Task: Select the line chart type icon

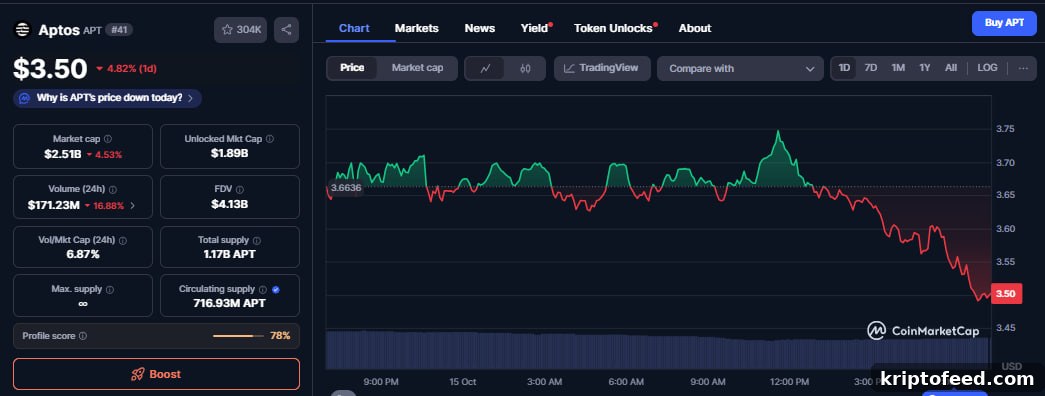Action: pyautogui.click(x=485, y=68)
